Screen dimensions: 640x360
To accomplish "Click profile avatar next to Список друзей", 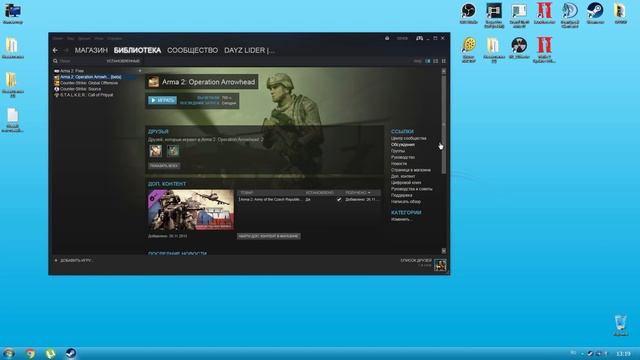I will pos(440,265).
